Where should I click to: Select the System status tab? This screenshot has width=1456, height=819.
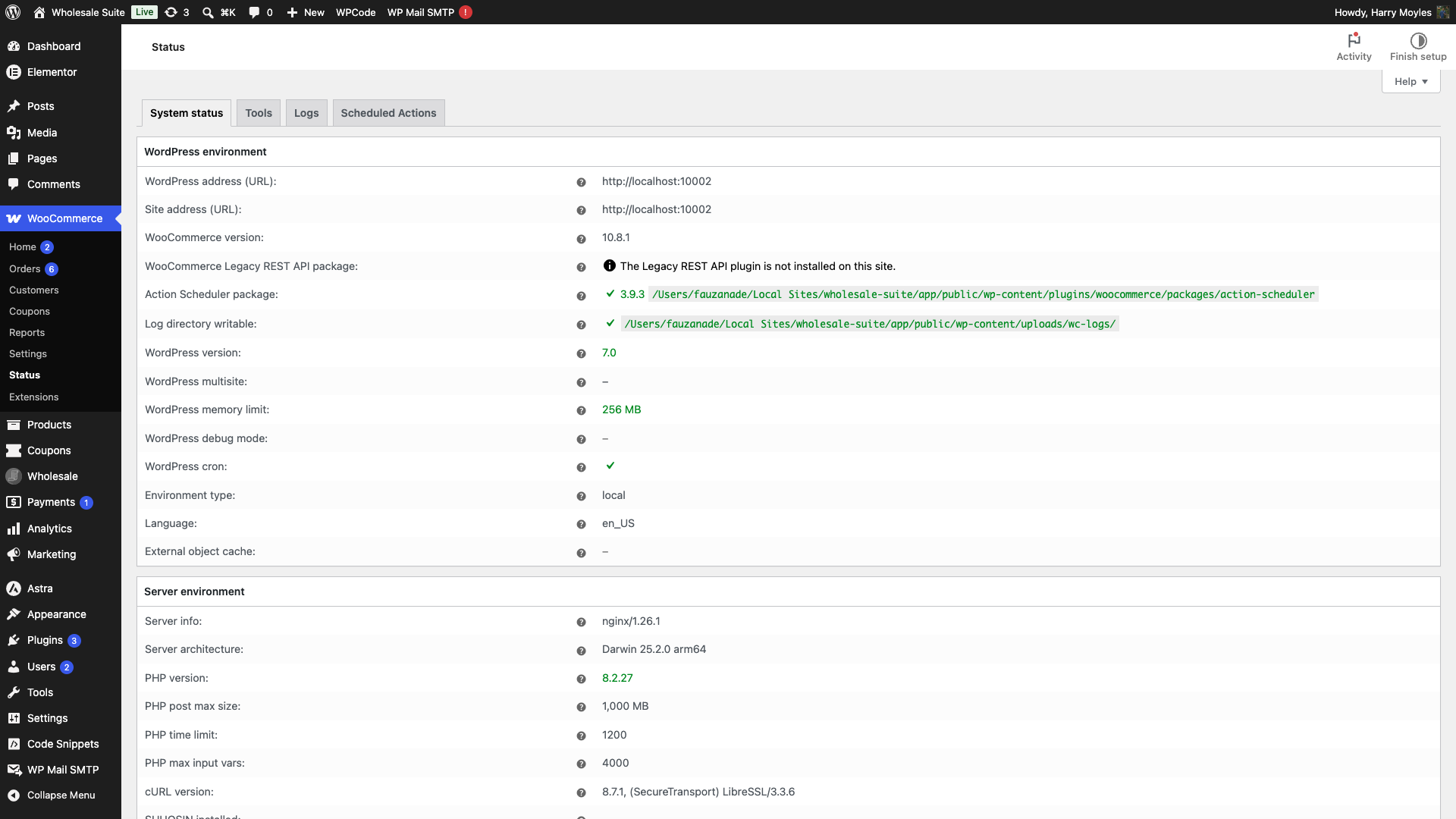[x=187, y=113]
